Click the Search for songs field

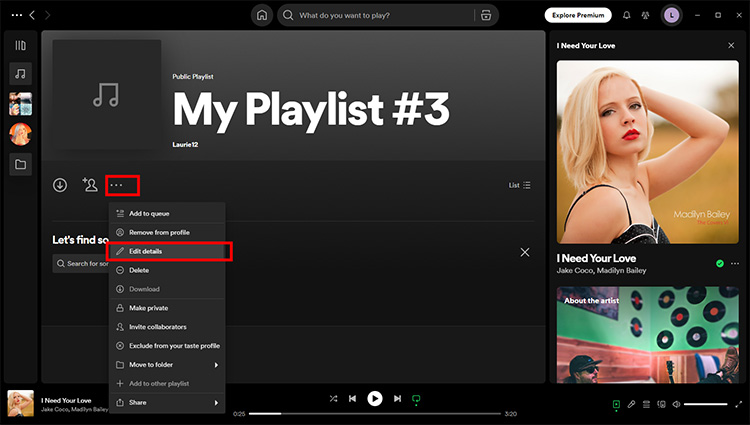(x=81, y=263)
